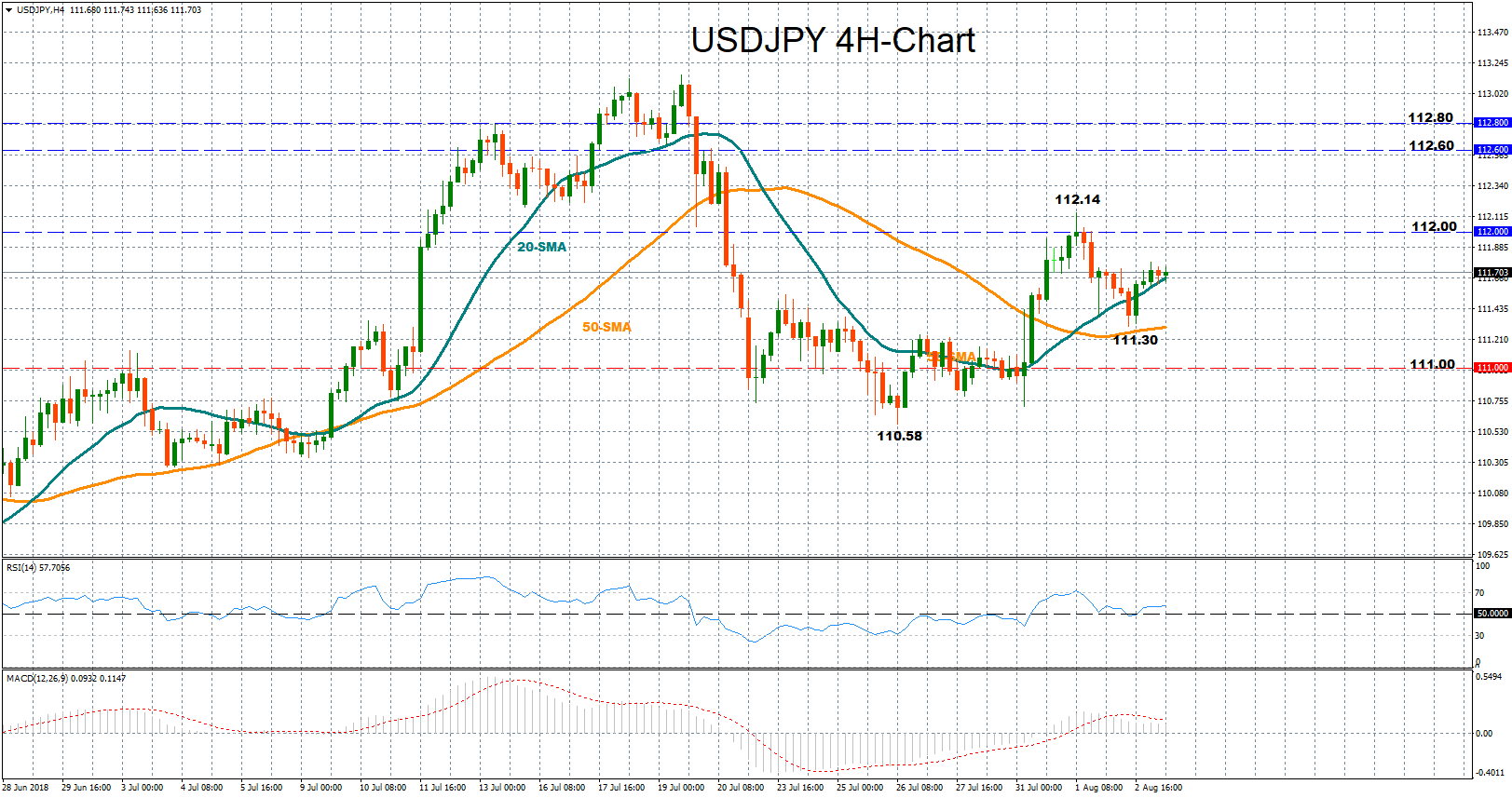Click the USDJPY 4H-Chart title text

pos(833,40)
